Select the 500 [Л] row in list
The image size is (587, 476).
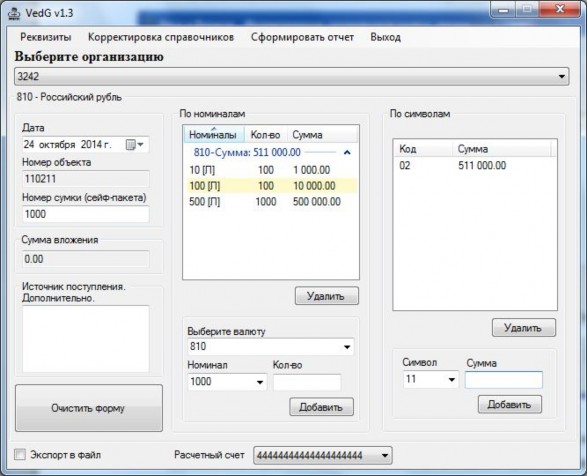(x=270, y=202)
